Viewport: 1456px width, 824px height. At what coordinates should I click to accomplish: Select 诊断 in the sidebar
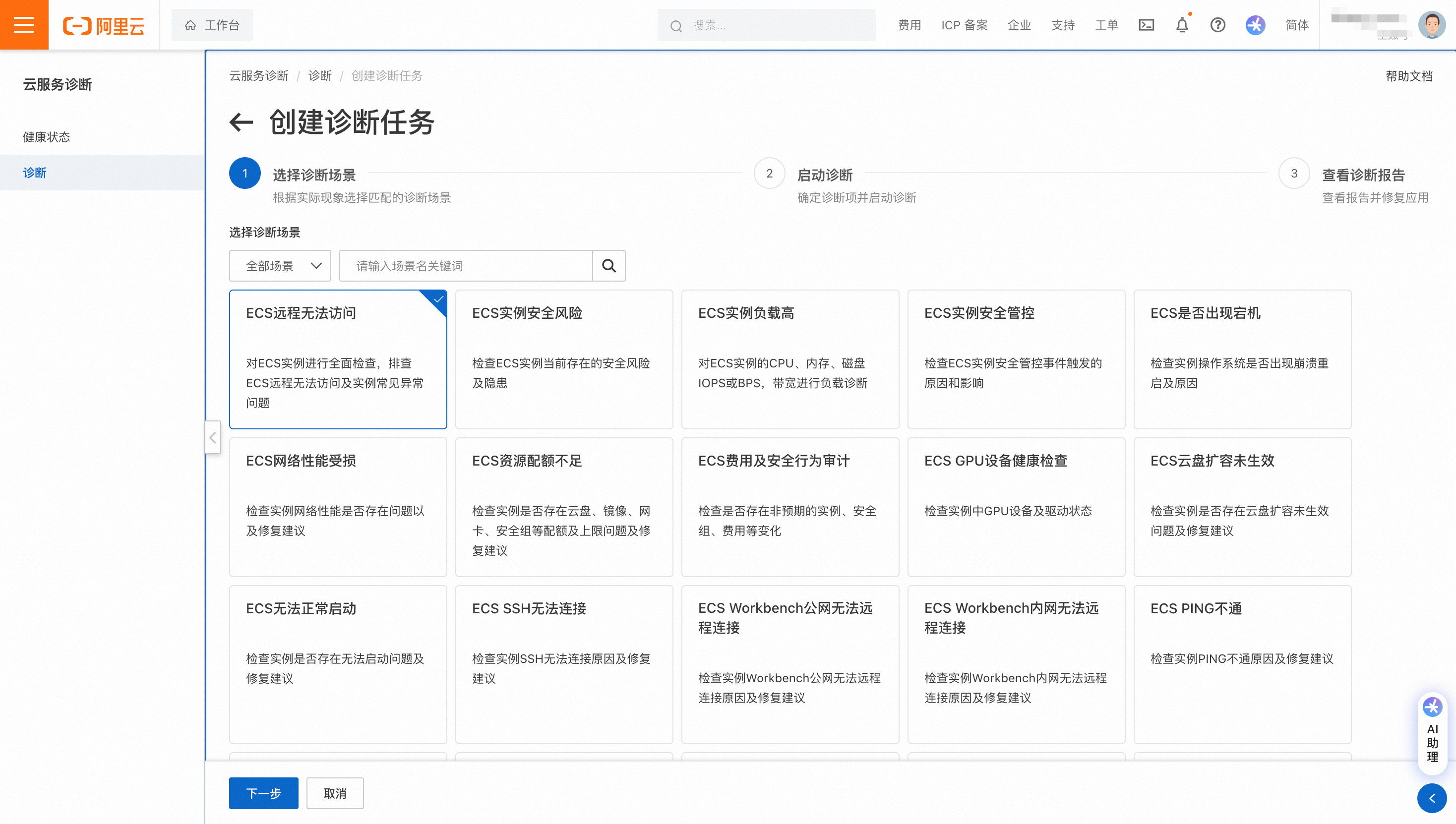click(103, 173)
